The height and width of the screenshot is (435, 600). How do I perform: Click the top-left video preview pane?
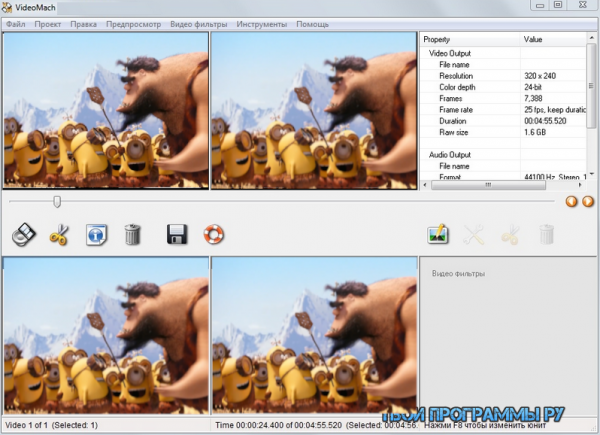click(106, 111)
